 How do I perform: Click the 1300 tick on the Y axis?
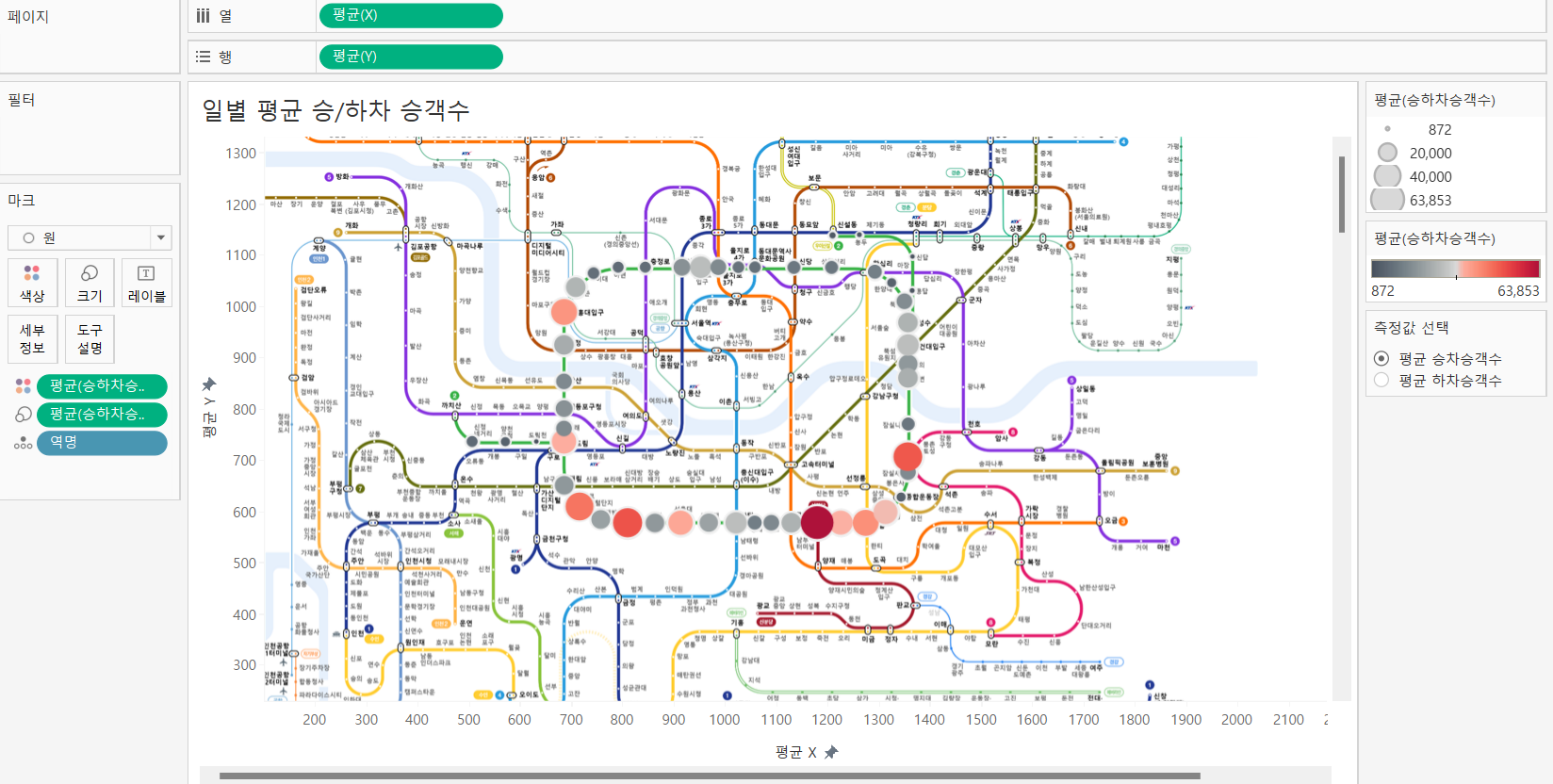tap(240, 154)
